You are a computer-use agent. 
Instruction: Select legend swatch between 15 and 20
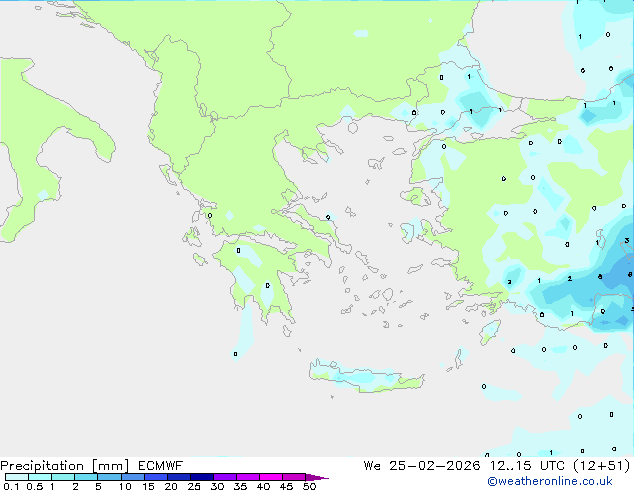[156, 477]
